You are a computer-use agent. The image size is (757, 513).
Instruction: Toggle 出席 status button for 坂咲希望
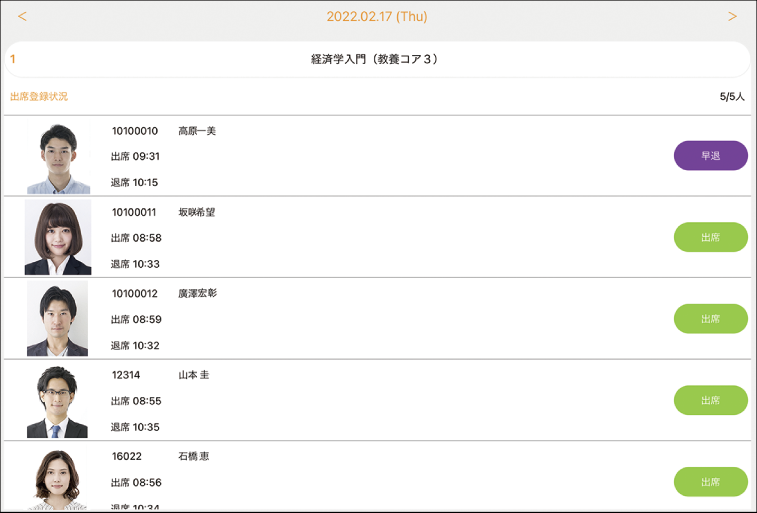(710, 237)
